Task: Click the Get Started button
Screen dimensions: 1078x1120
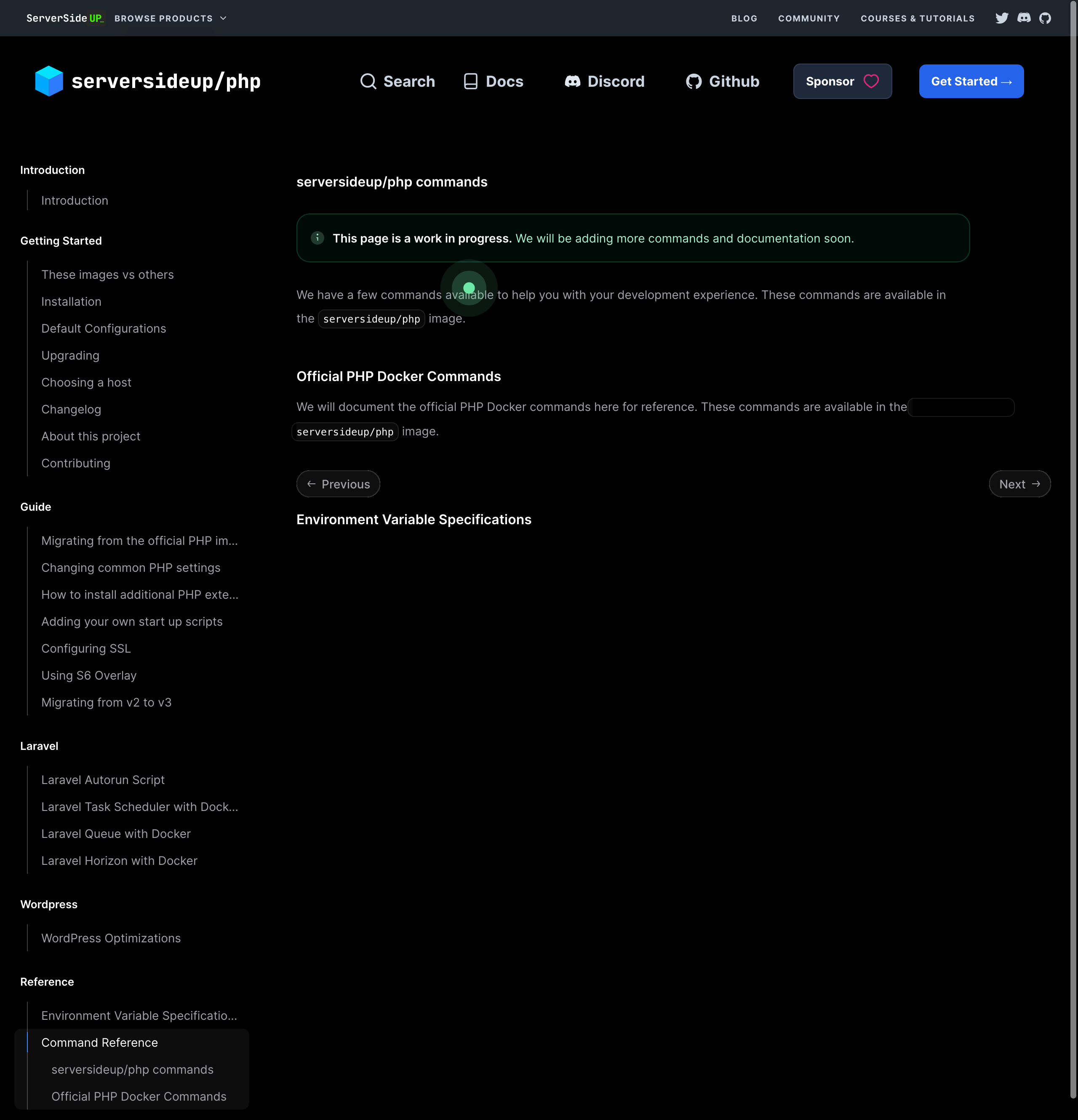Action: [x=971, y=81]
